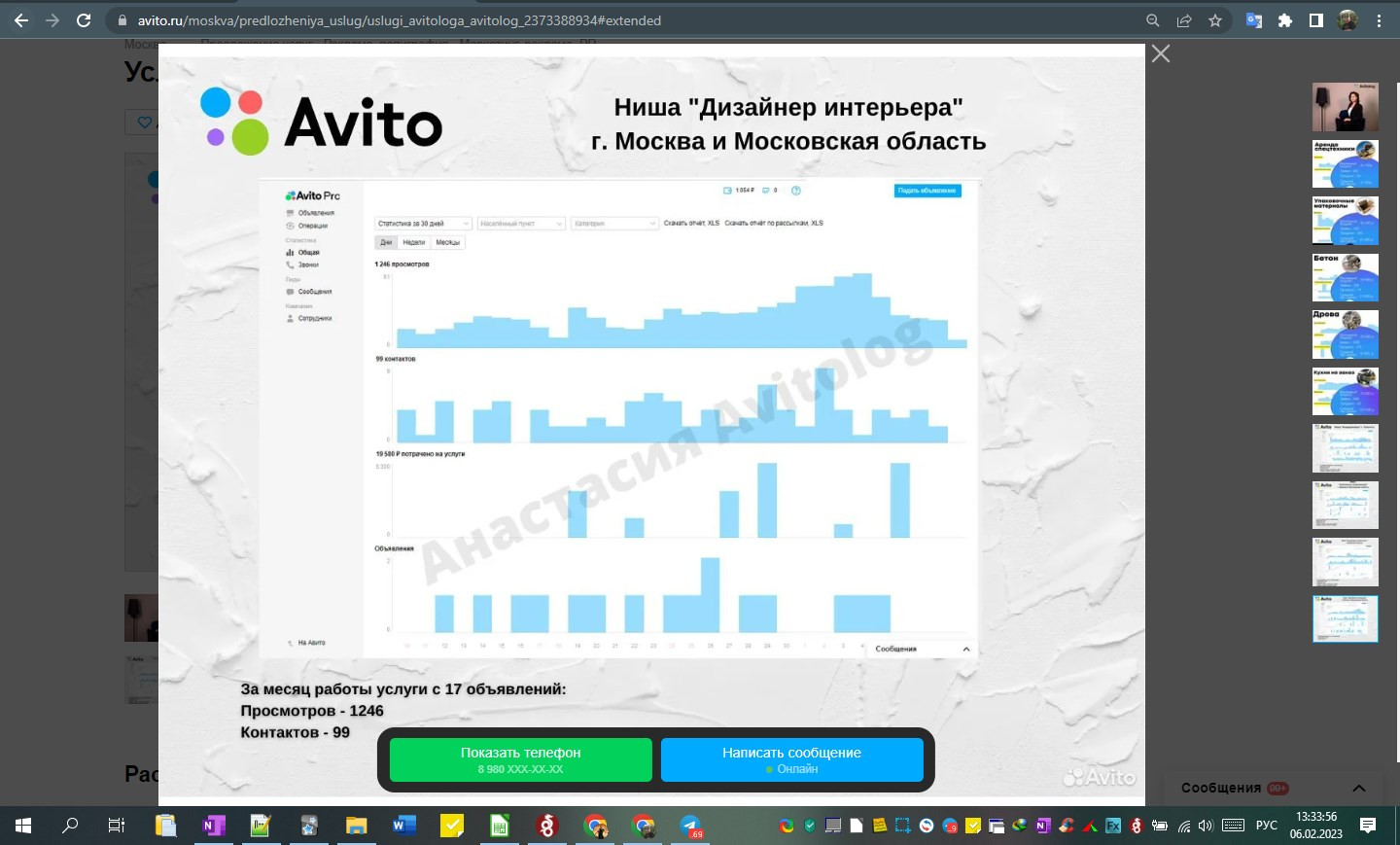Click 'Показать телефон' green button

pyautogui.click(x=520, y=759)
